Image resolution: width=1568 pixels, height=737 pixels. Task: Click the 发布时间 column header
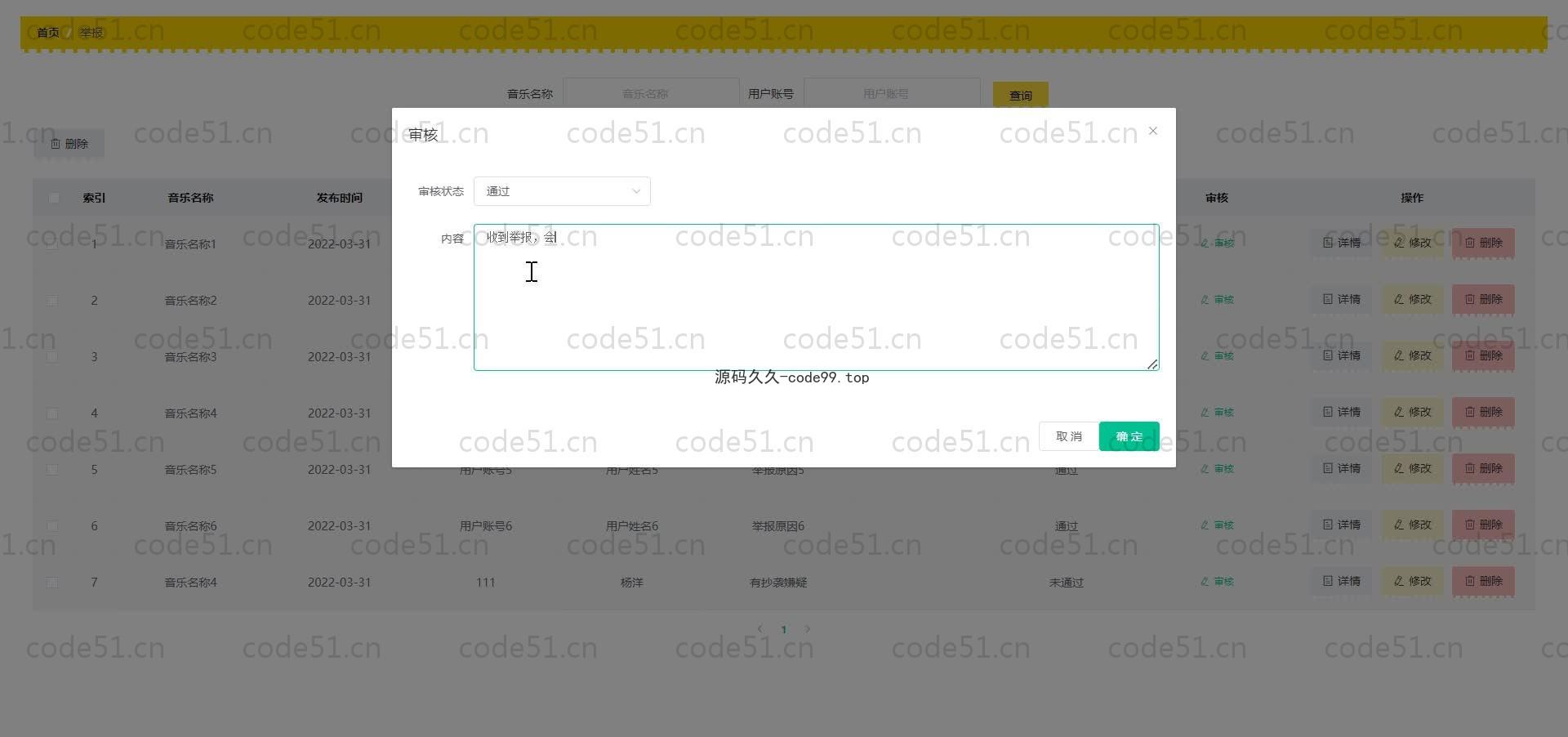pyautogui.click(x=340, y=198)
